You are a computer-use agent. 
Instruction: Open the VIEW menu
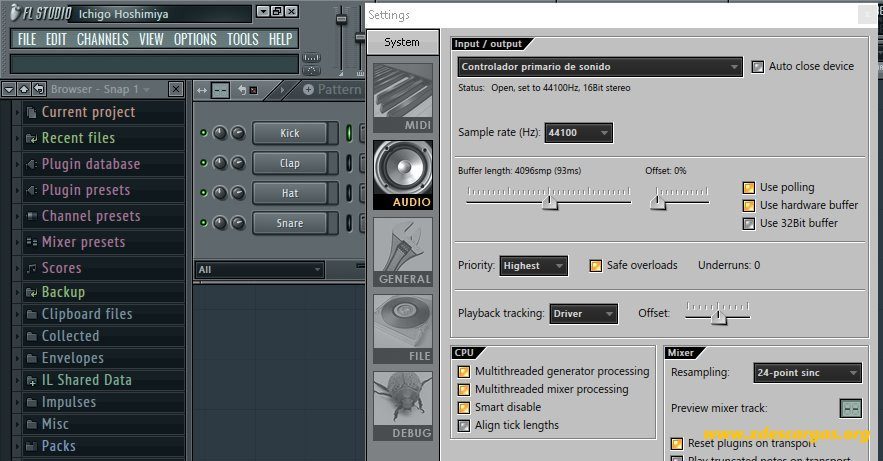[x=151, y=39]
